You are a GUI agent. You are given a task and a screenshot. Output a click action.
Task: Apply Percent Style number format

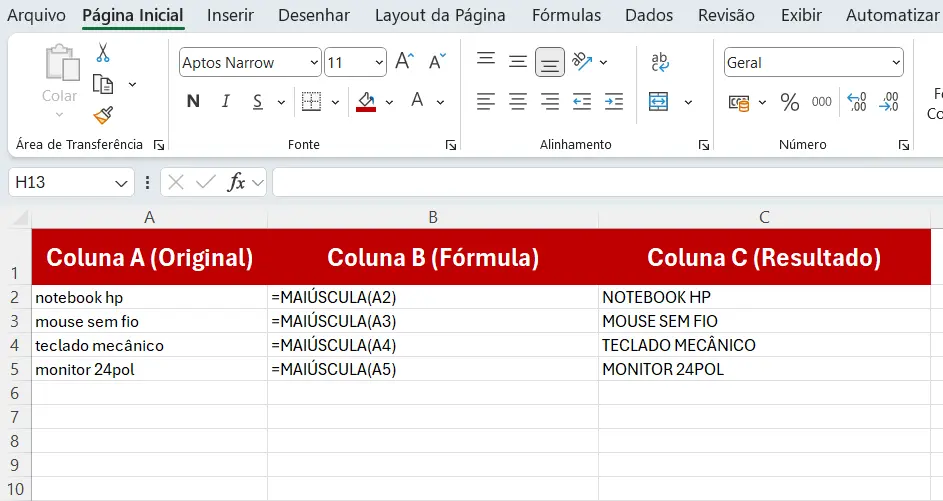point(790,102)
